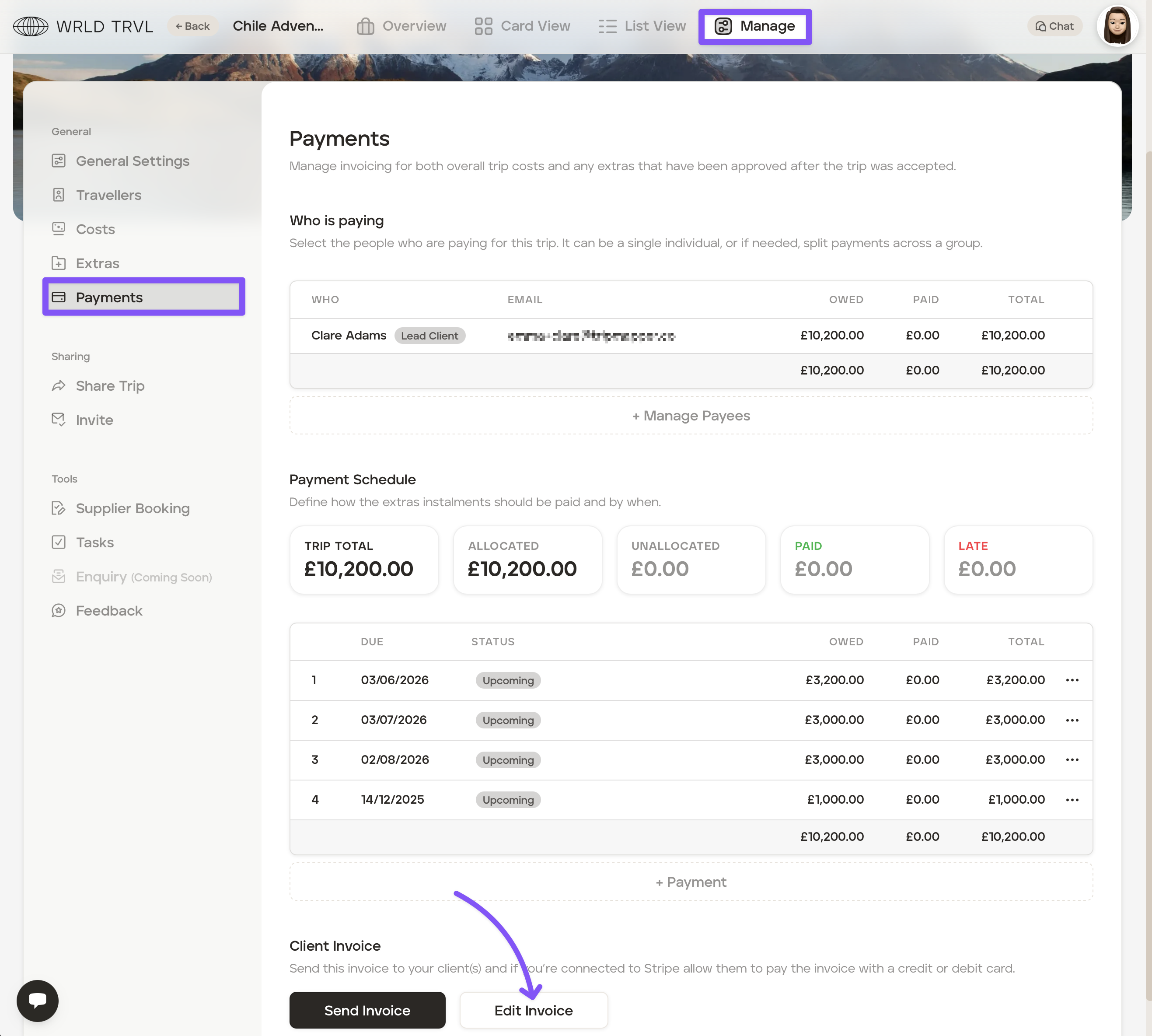Select Share Trip in sidebar
Image resolution: width=1152 pixels, height=1036 pixels.
click(110, 386)
